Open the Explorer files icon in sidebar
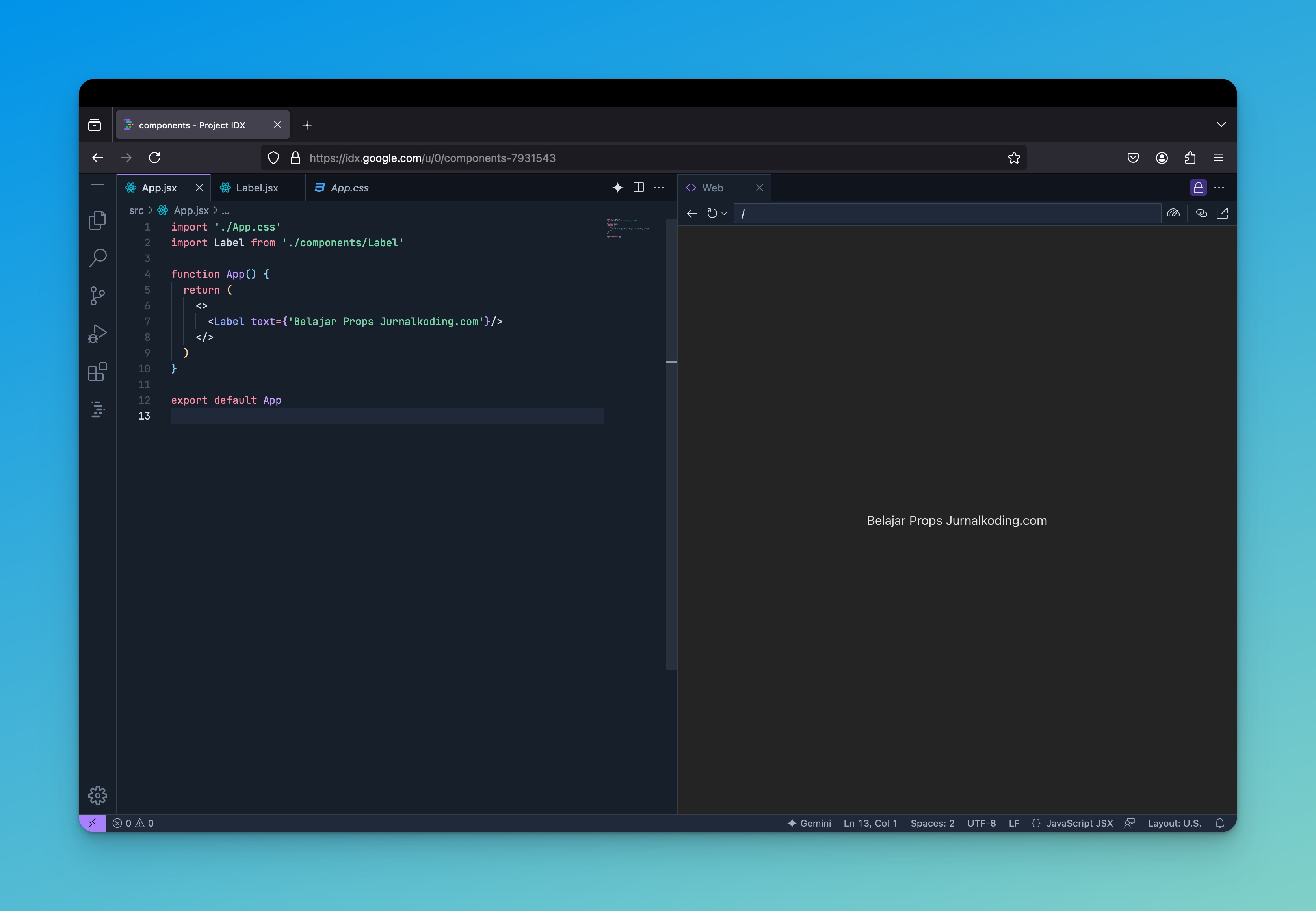This screenshot has width=1316, height=911. pos(98,220)
